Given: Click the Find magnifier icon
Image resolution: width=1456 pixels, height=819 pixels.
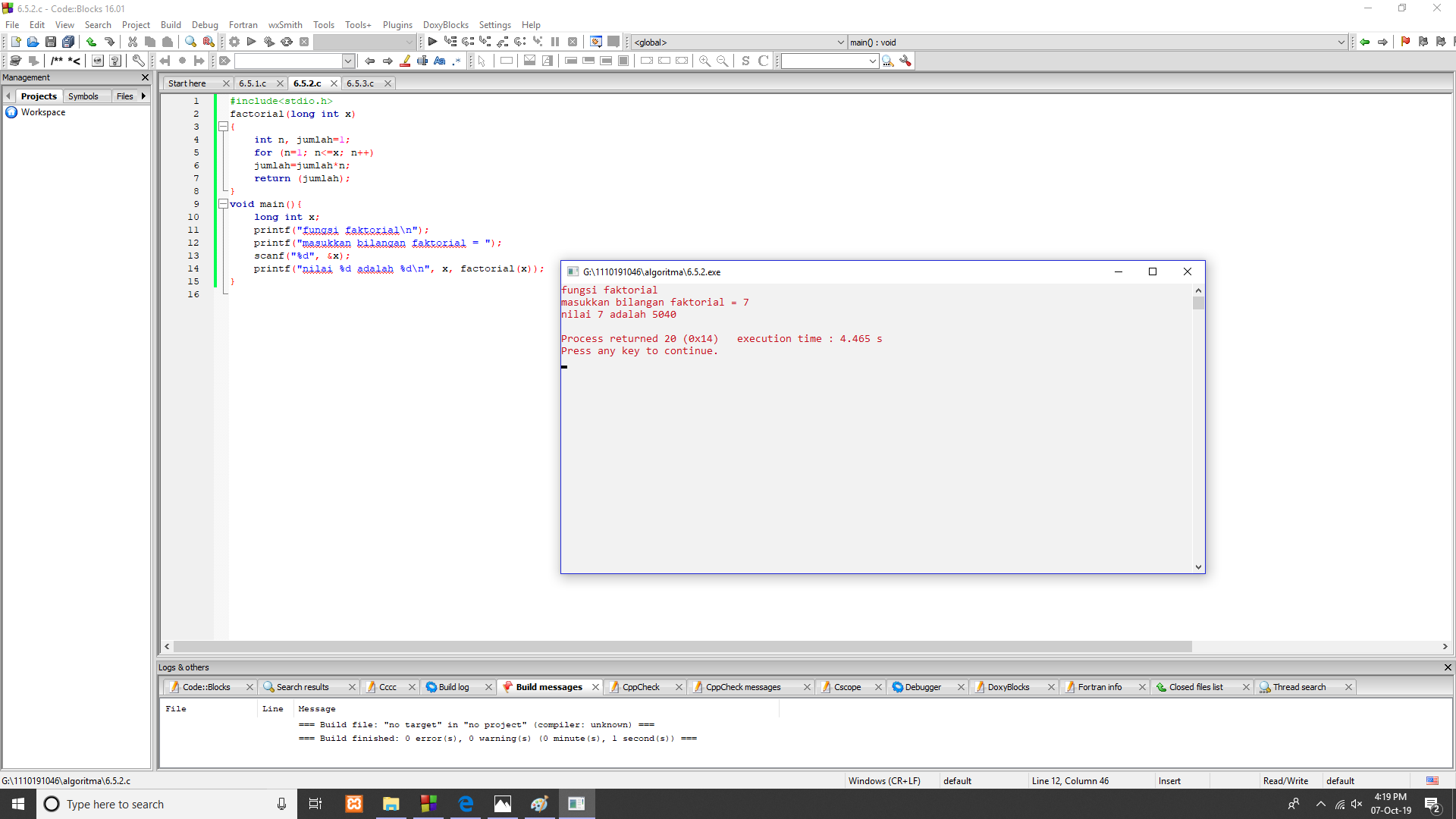Looking at the screenshot, I should click(190, 42).
